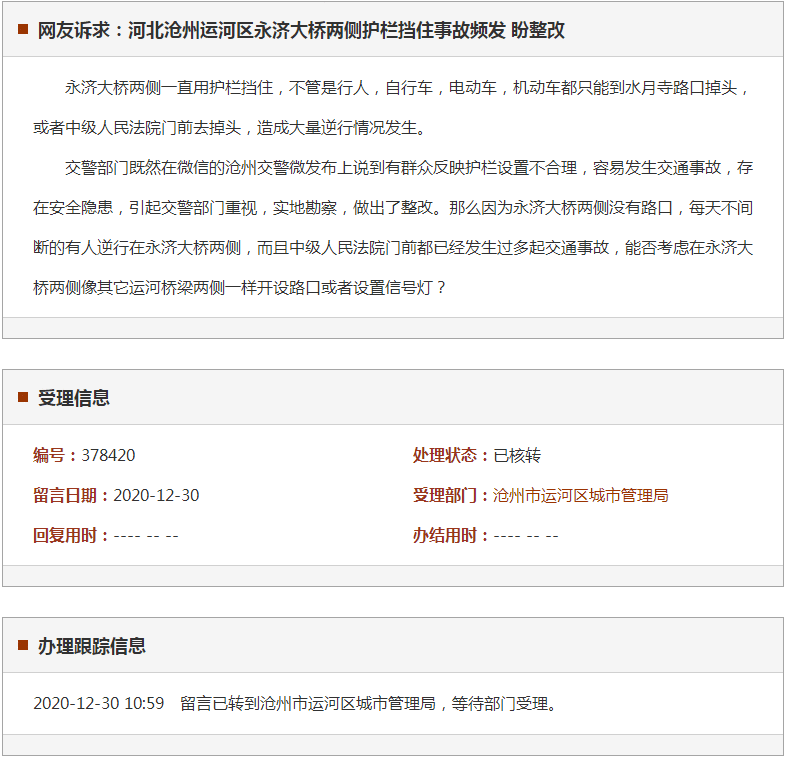Click the 留言日期 value 2020-12-30
Screen dimensions: 788x761
pos(156,495)
